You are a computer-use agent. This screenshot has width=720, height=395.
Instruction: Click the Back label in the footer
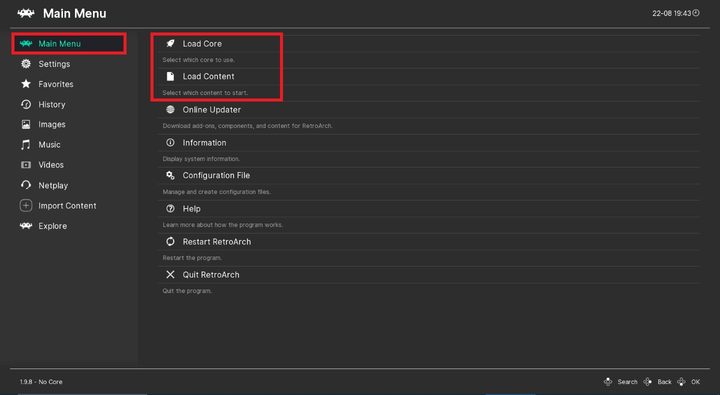[x=664, y=382]
